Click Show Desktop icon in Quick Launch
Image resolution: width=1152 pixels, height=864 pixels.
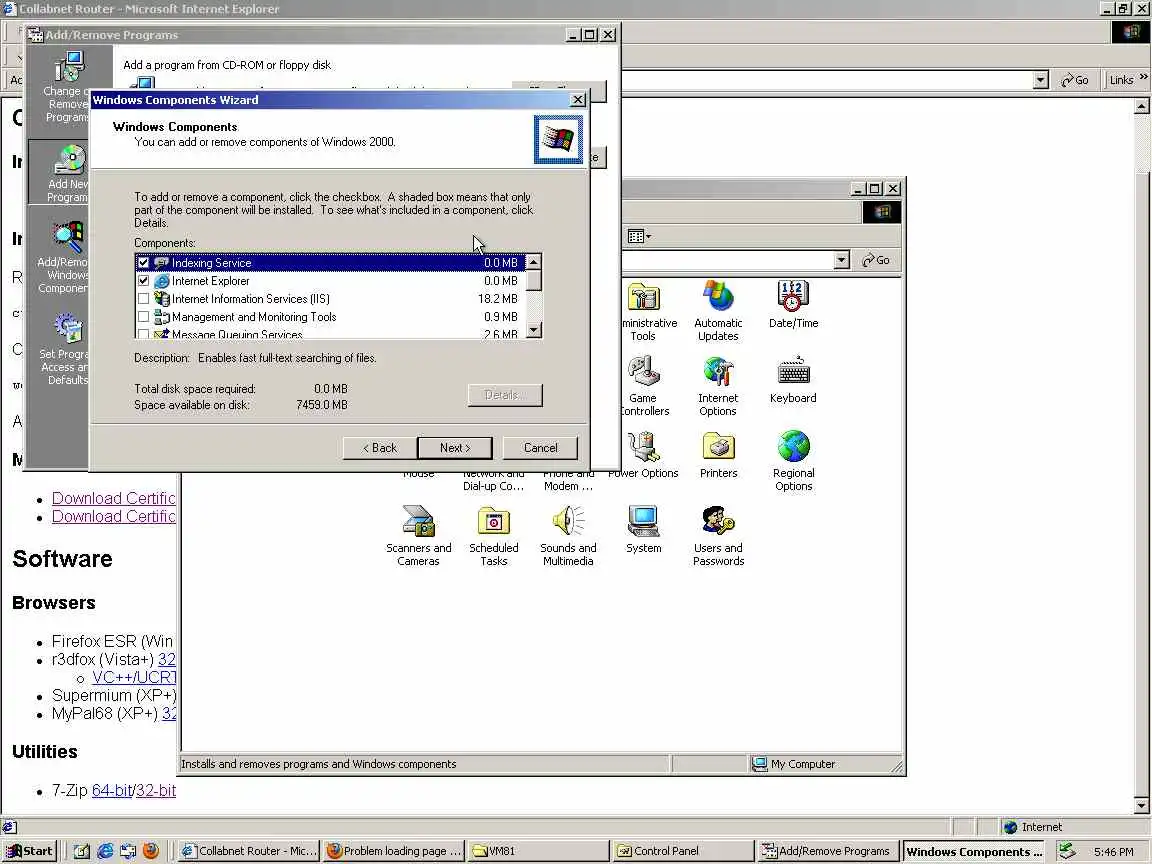(x=82, y=851)
